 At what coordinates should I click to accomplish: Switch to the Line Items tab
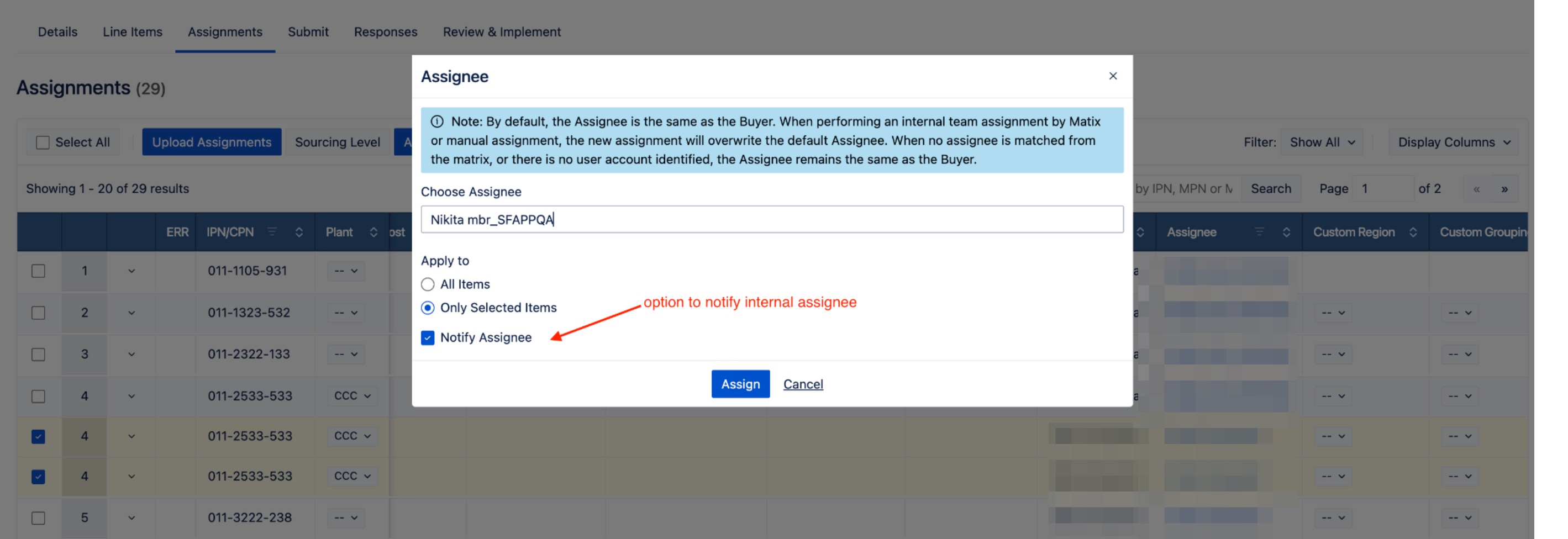click(x=133, y=31)
